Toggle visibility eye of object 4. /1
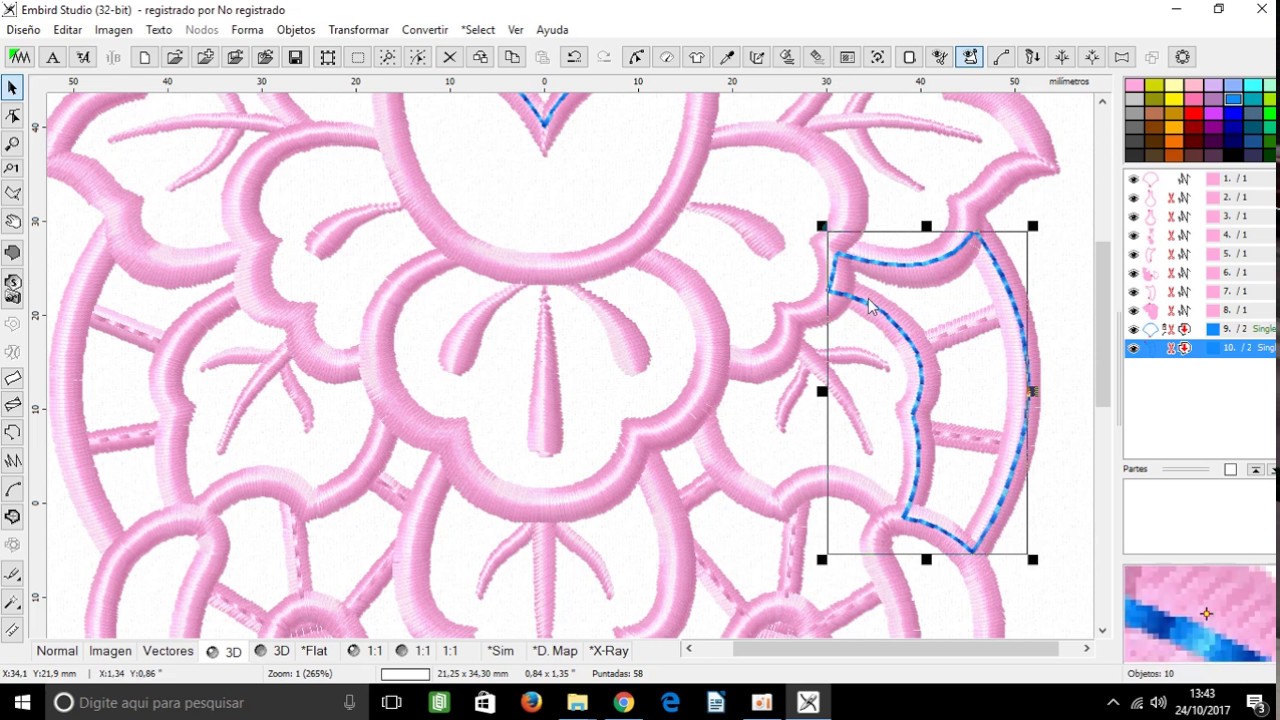This screenshot has height=720, width=1280. click(x=1133, y=236)
